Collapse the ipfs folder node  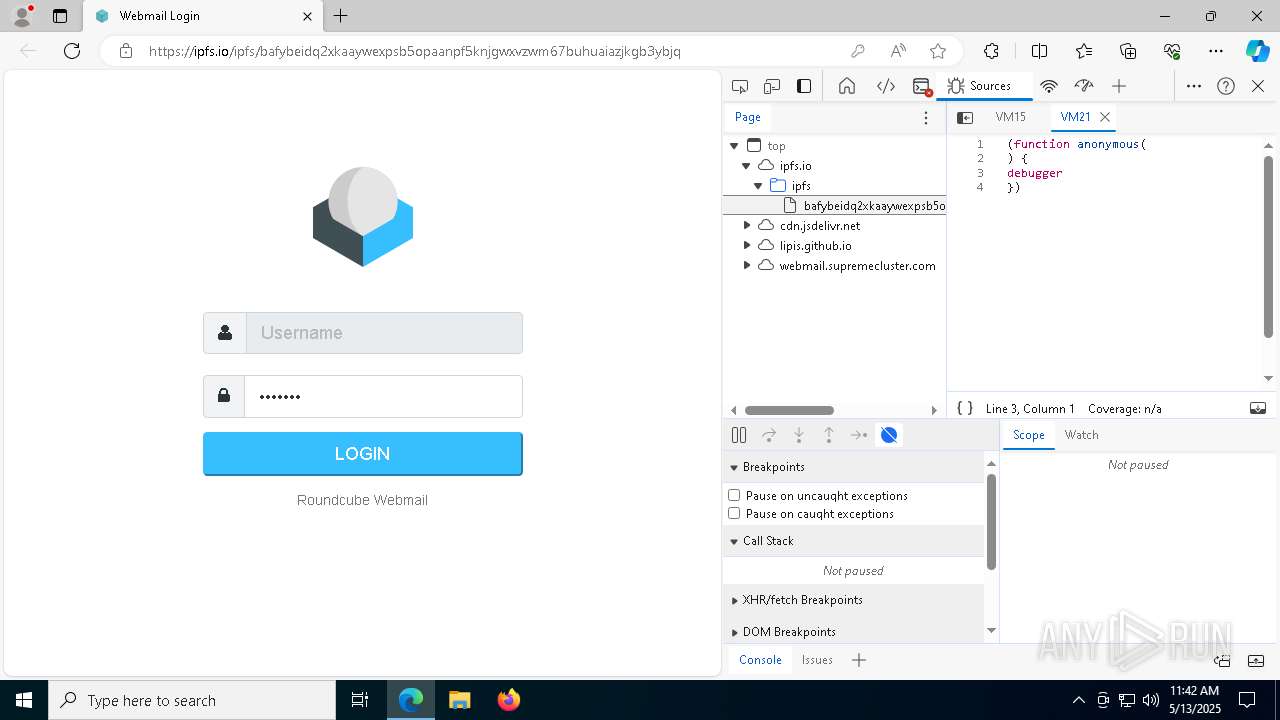tap(758, 186)
